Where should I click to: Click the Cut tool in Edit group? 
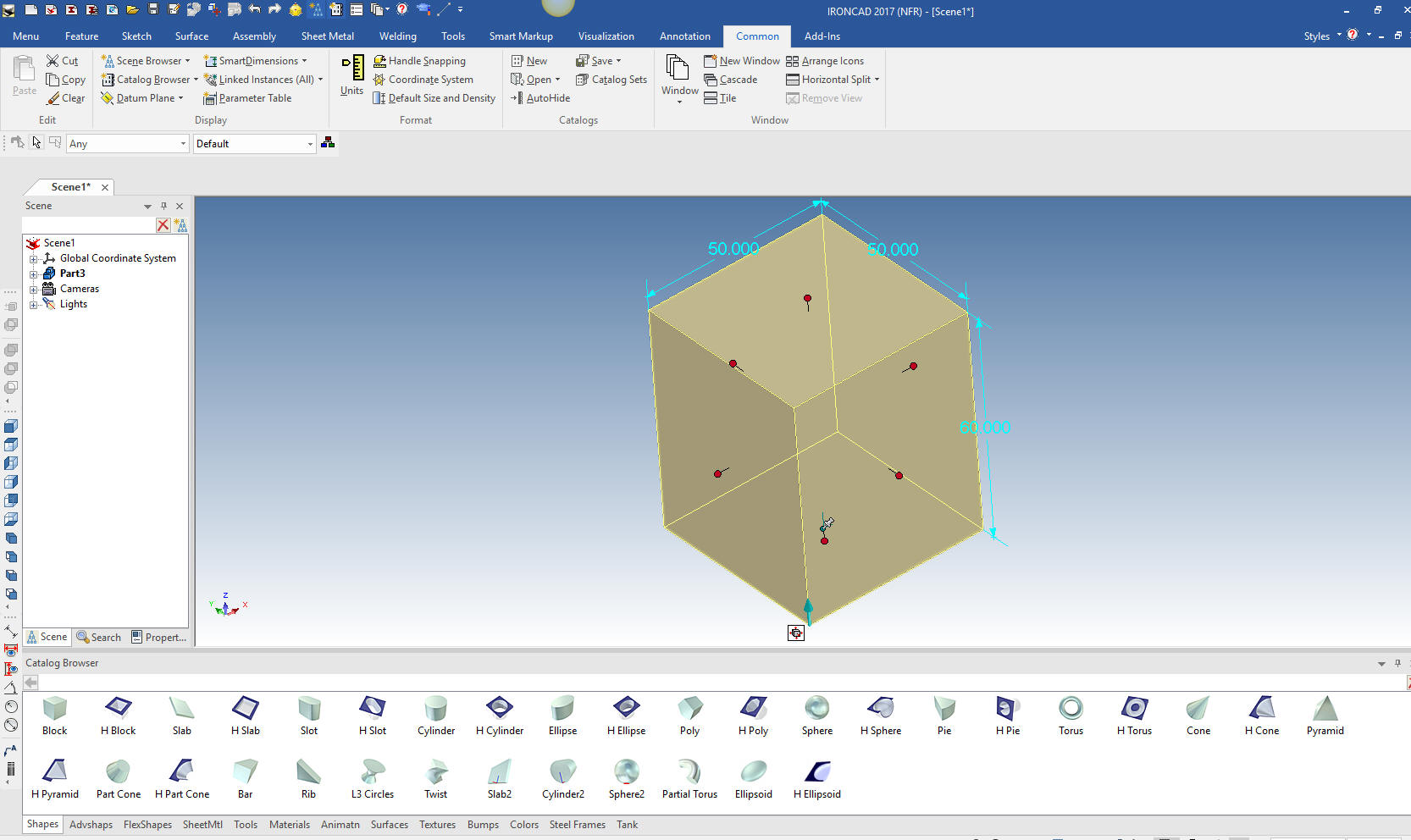click(62, 61)
